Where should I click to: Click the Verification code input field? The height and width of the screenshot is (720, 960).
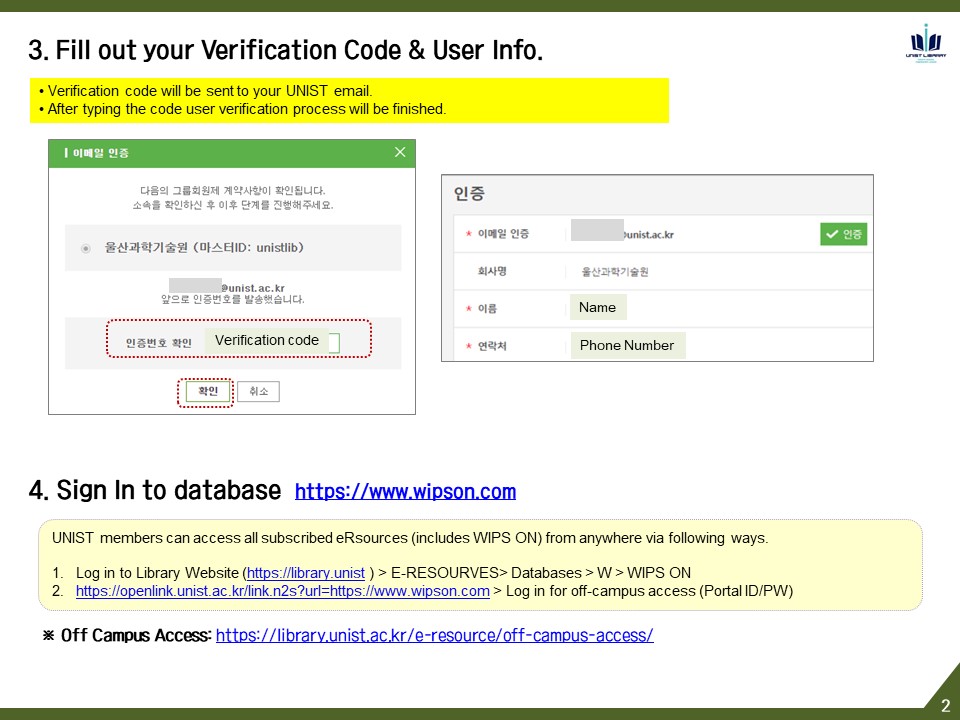[270, 341]
